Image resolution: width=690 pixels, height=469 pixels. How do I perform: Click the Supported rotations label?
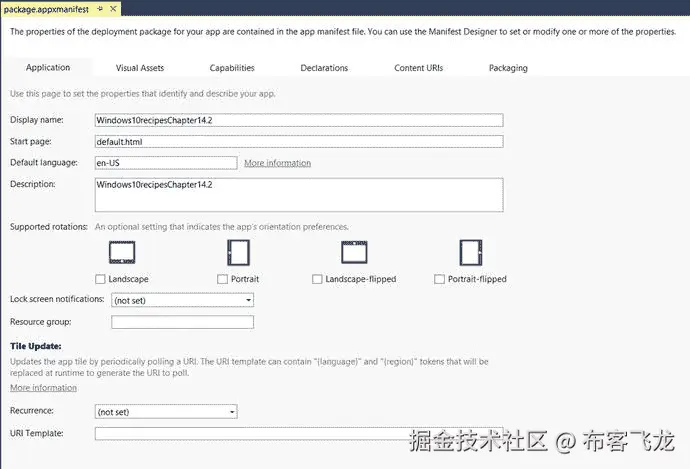[49, 227]
